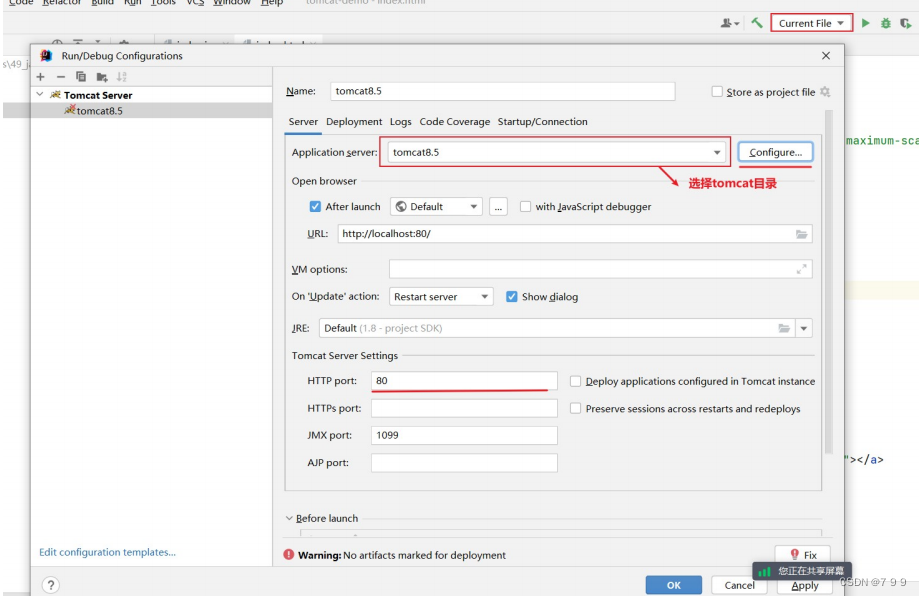Screen dimensions: 922x596
Task: Click browser ellipsis button
Action: click(498, 207)
